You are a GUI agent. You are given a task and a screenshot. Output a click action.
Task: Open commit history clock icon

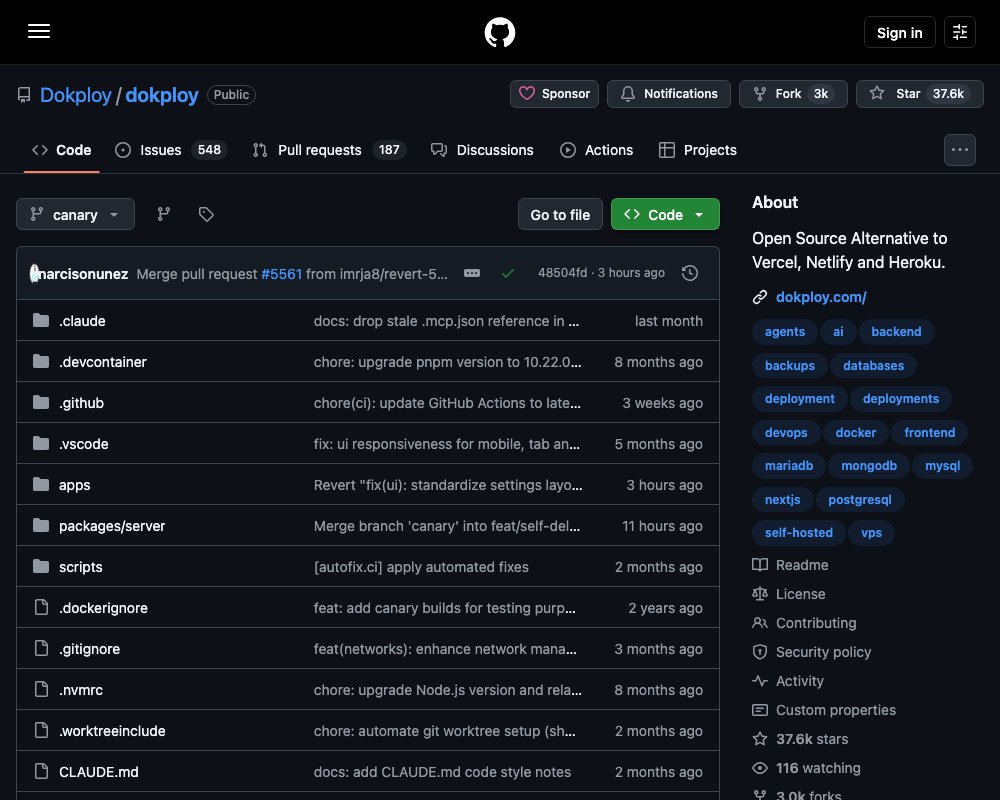(x=689, y=273)
